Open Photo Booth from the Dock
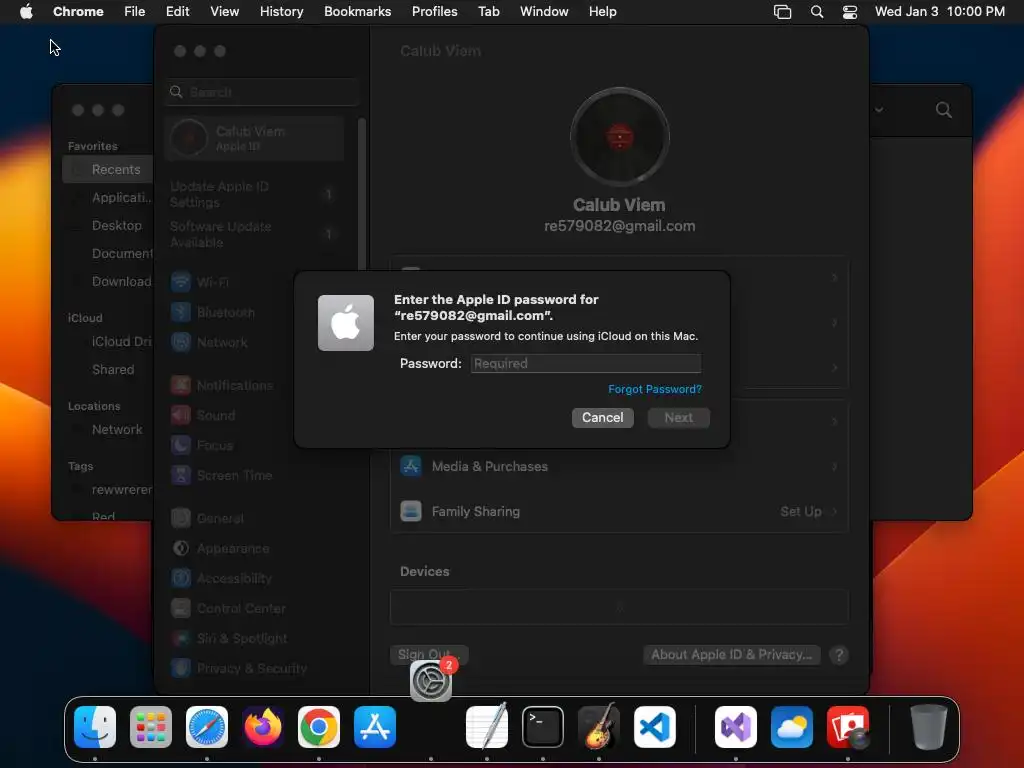 (x=848, y=727)
